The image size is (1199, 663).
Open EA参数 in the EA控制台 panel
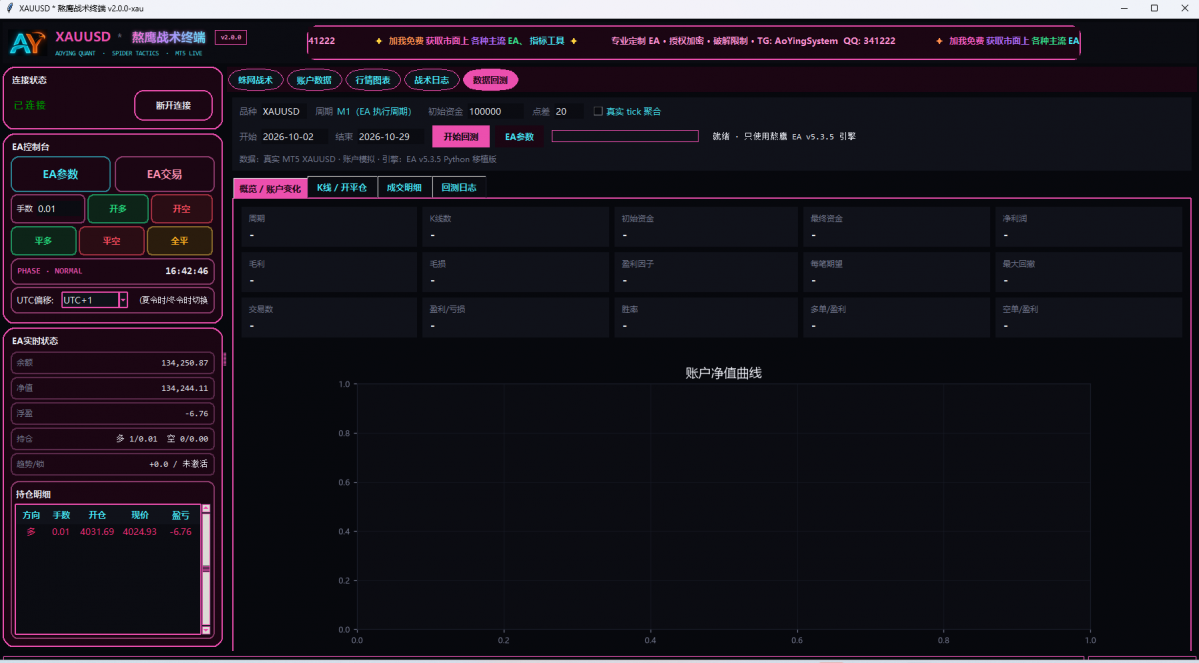pos(60,174)
